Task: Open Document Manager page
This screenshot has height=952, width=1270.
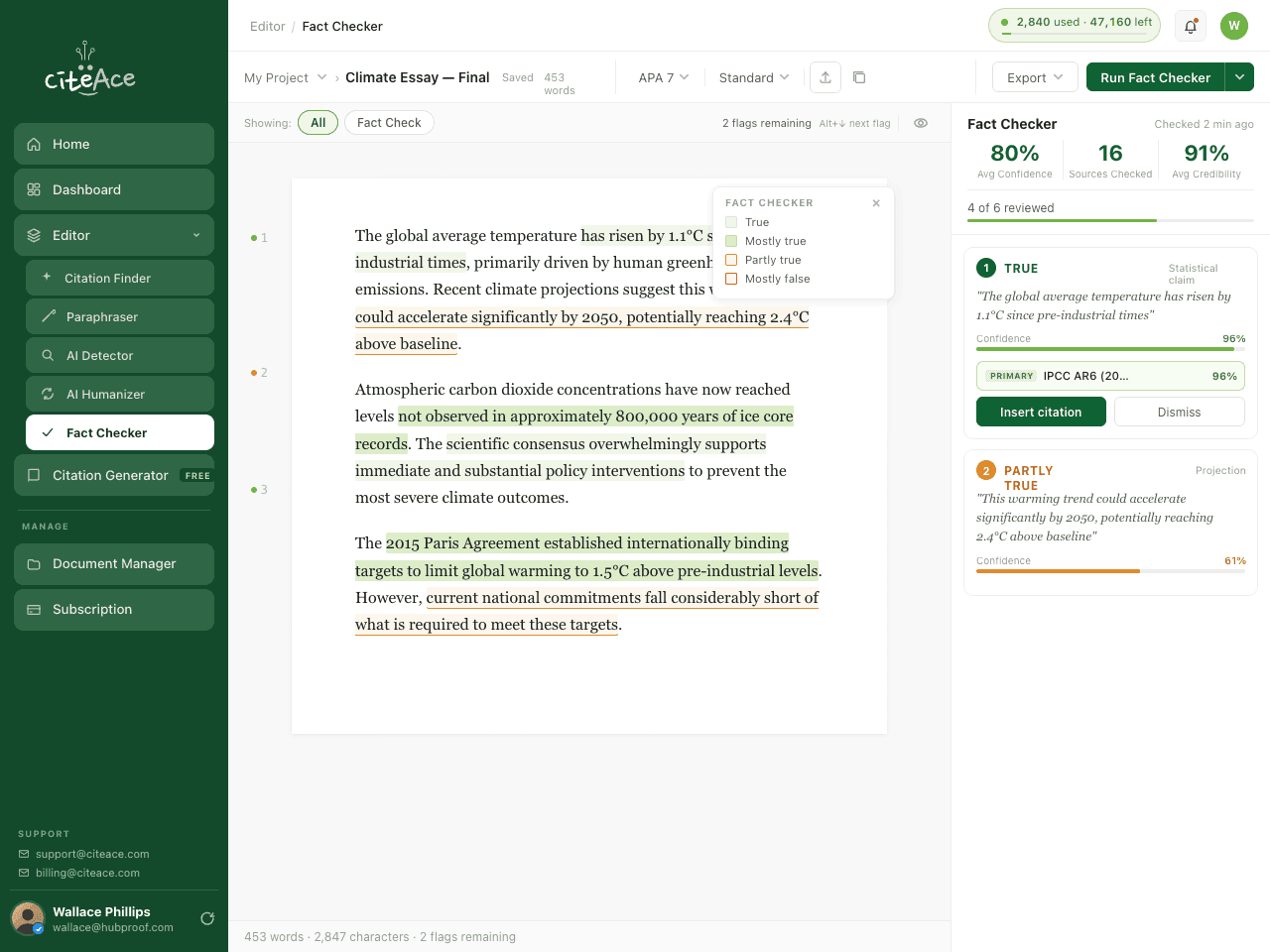Action: pyautogui.click(x=114, y=563)
